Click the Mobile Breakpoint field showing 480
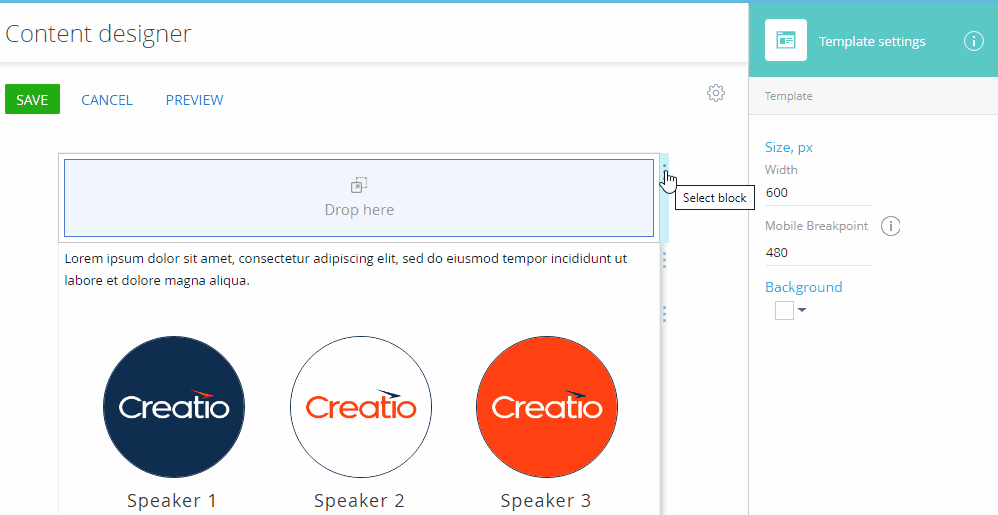The image size is (998, 515). pyautogui.click(x=819, y=253)
